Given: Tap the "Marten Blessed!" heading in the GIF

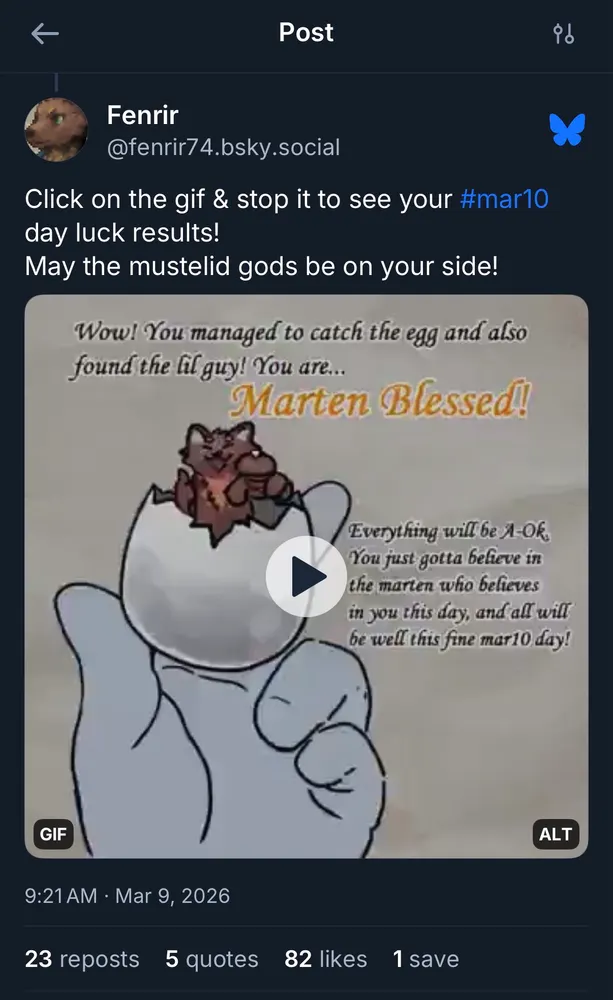Looking at the screenshot, I should 379,401.
